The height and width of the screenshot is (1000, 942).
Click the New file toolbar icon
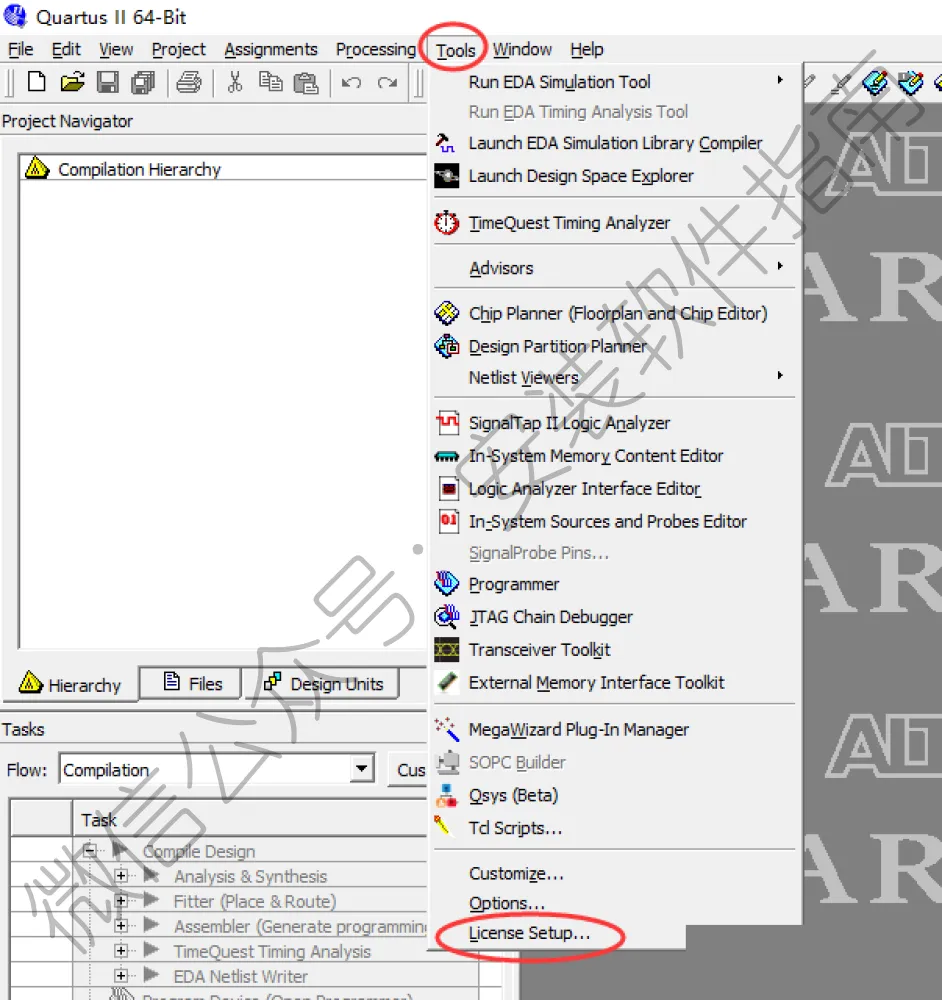(36, 82)
